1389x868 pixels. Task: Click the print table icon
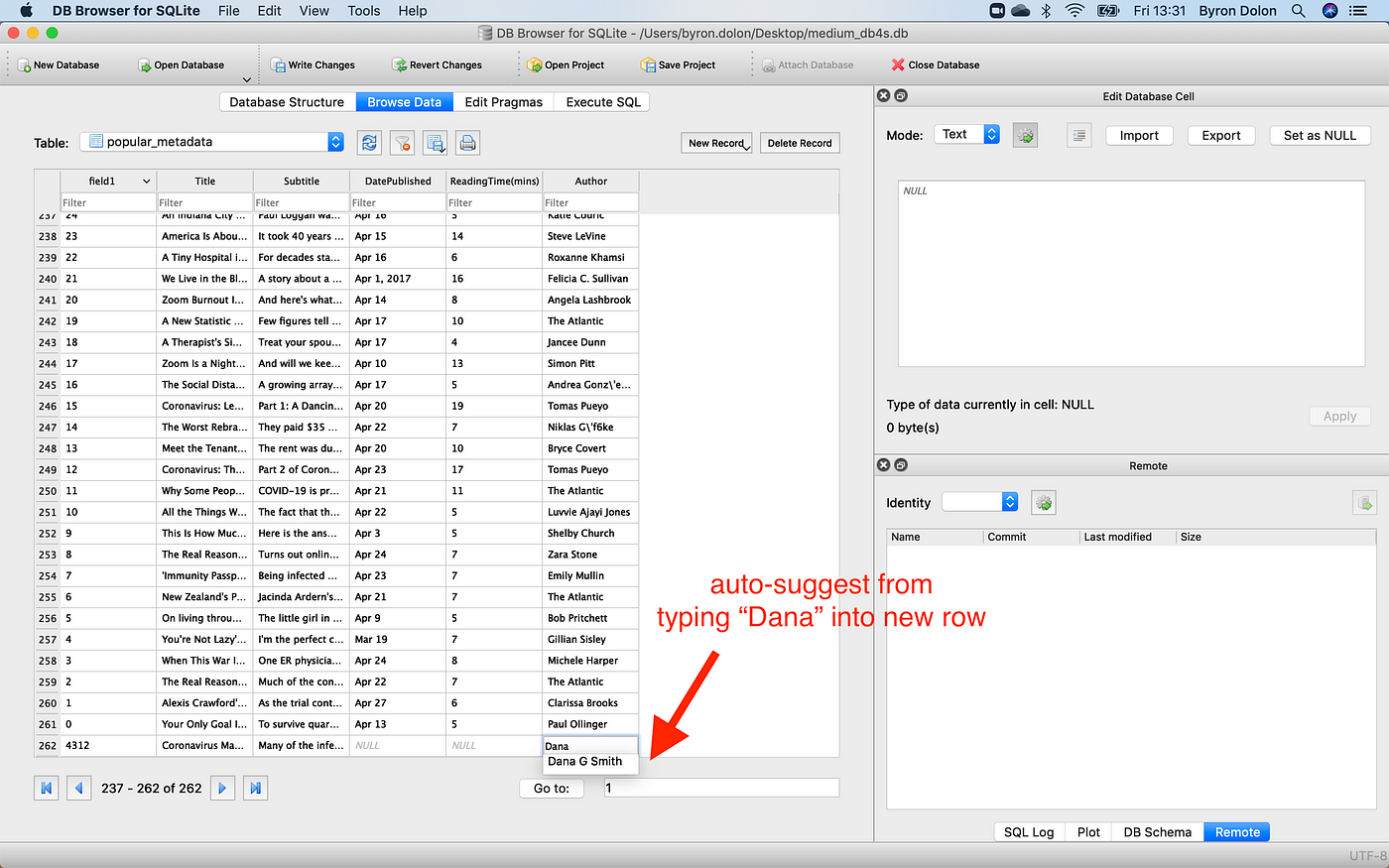(468, 143)
